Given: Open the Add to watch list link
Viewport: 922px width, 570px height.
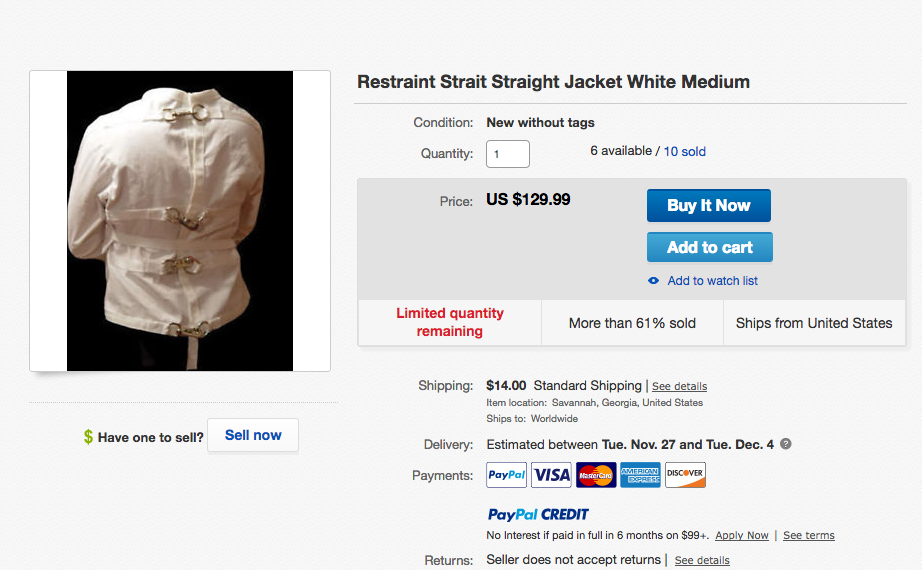Looking at the screenshot, I should tap(712, 281).
